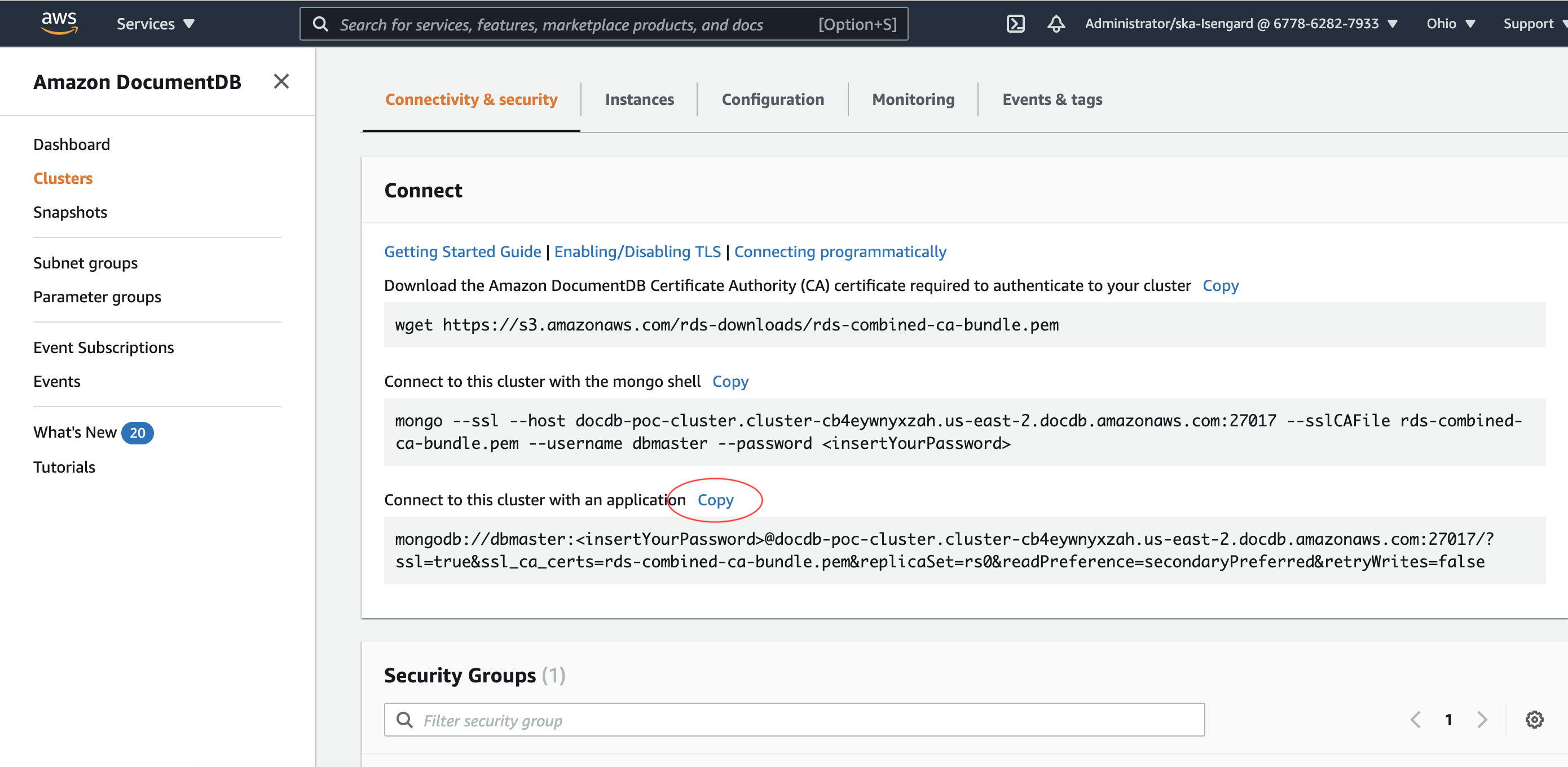
Task: Click the mongo --ssl command text
Action: tap(959, 431)
